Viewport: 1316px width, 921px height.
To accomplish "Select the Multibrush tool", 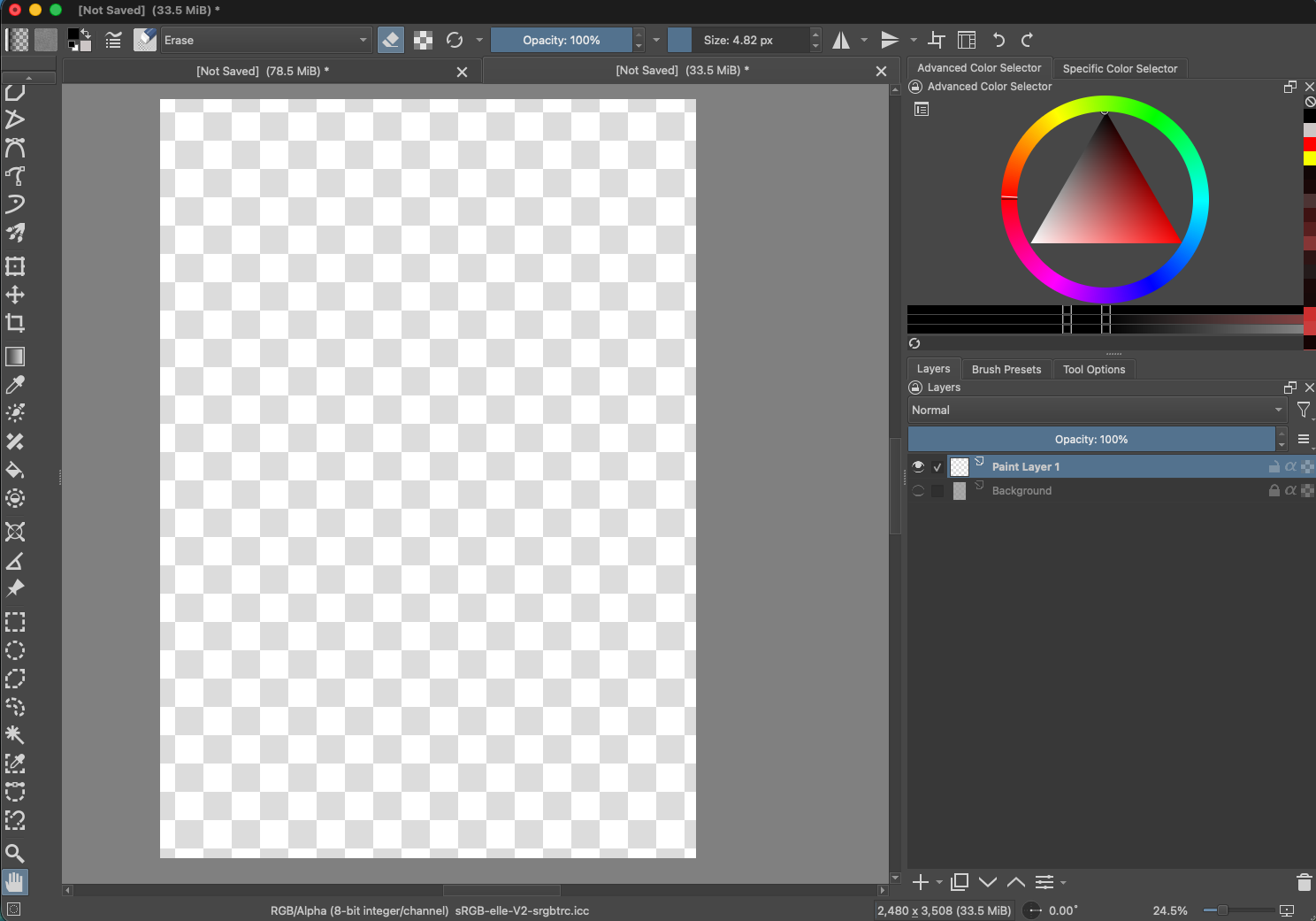I will click(x=15, y=233).
